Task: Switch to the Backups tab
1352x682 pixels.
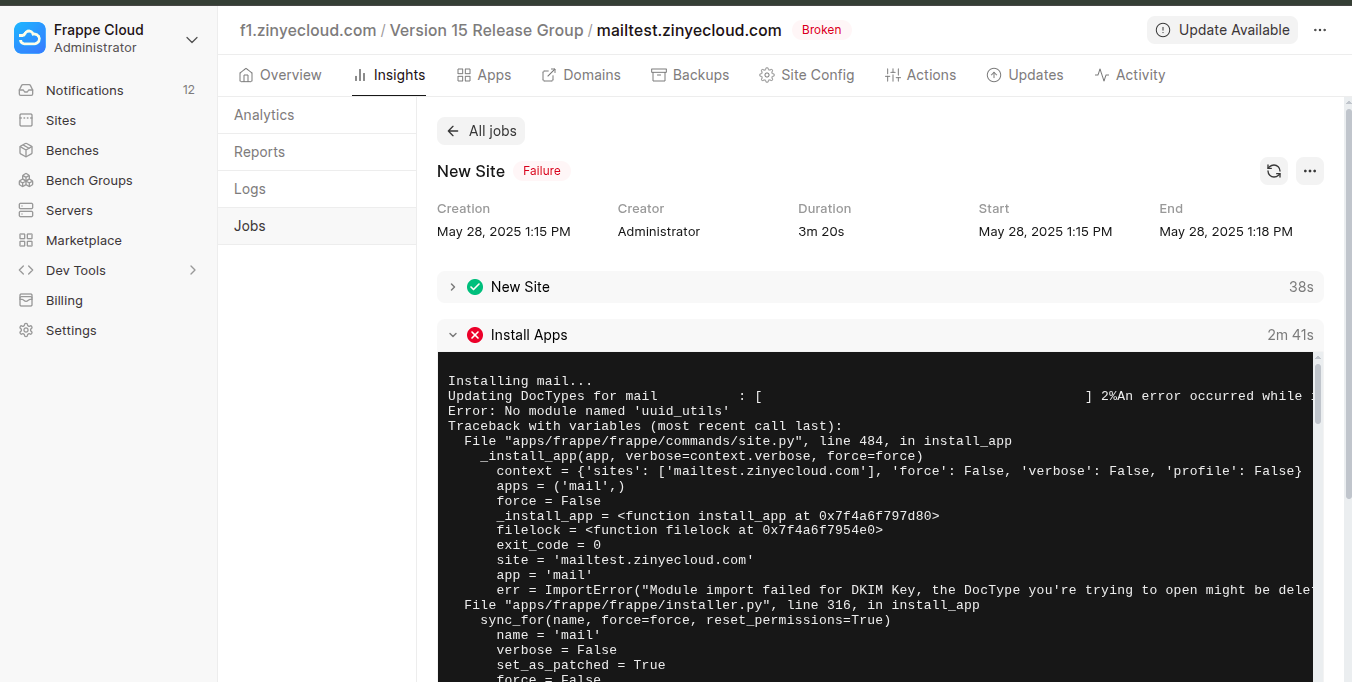Action: coord(689,75)
